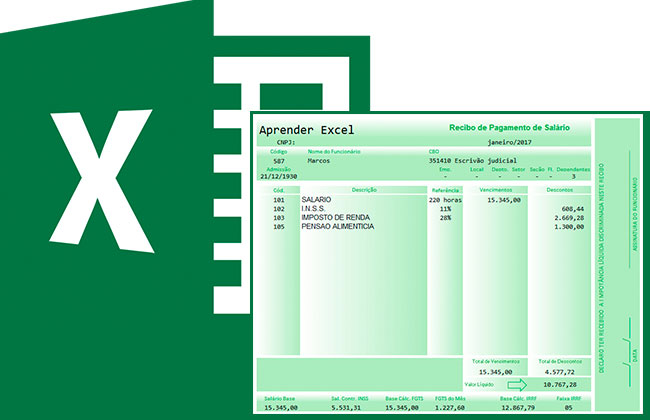
Task: Select the 'Aprender Excel' title
Action: [307, 130]
